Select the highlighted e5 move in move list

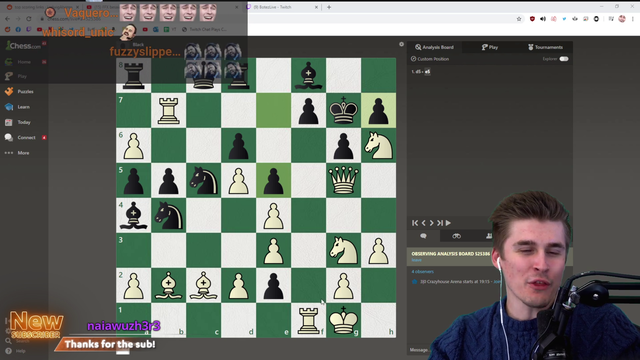(x=427, y=71)
